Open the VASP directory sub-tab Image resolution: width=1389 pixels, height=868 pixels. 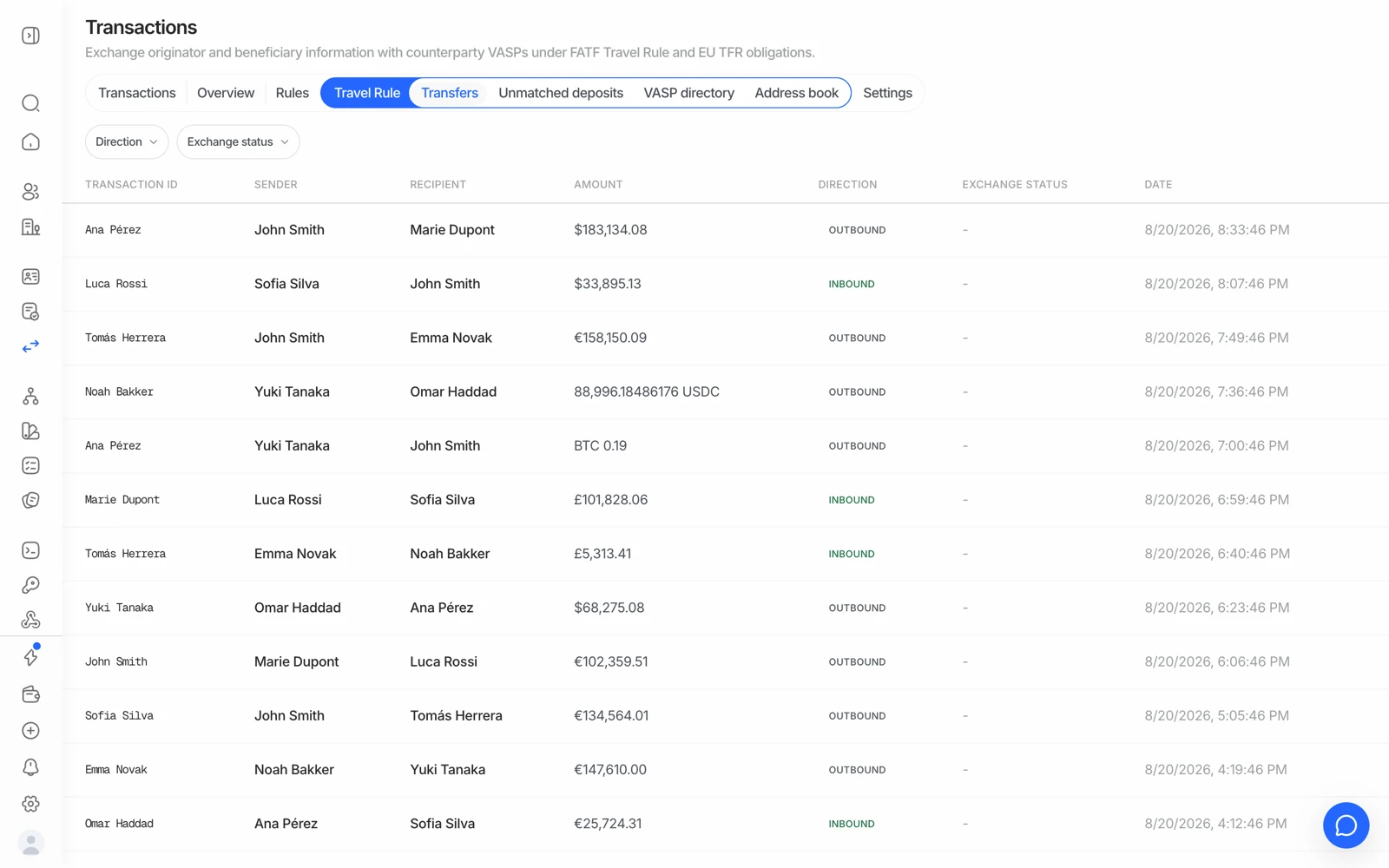point(688,93)
